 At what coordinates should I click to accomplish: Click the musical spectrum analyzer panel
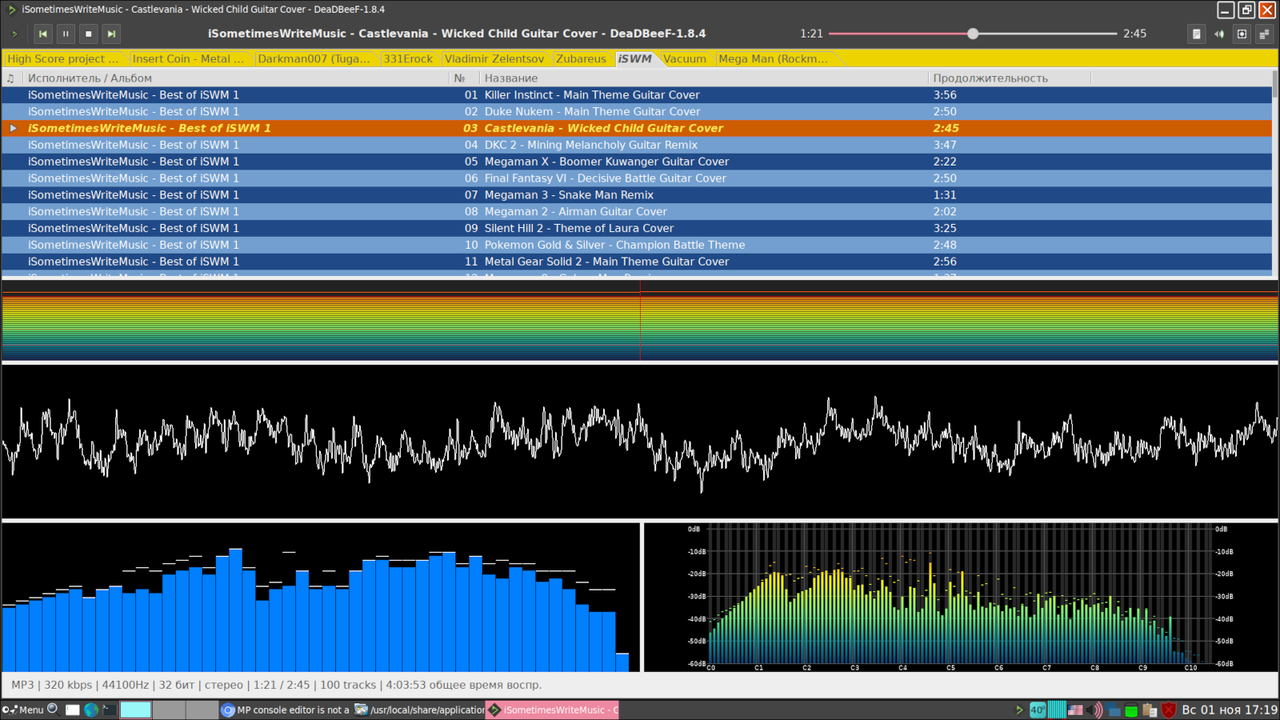961,597
